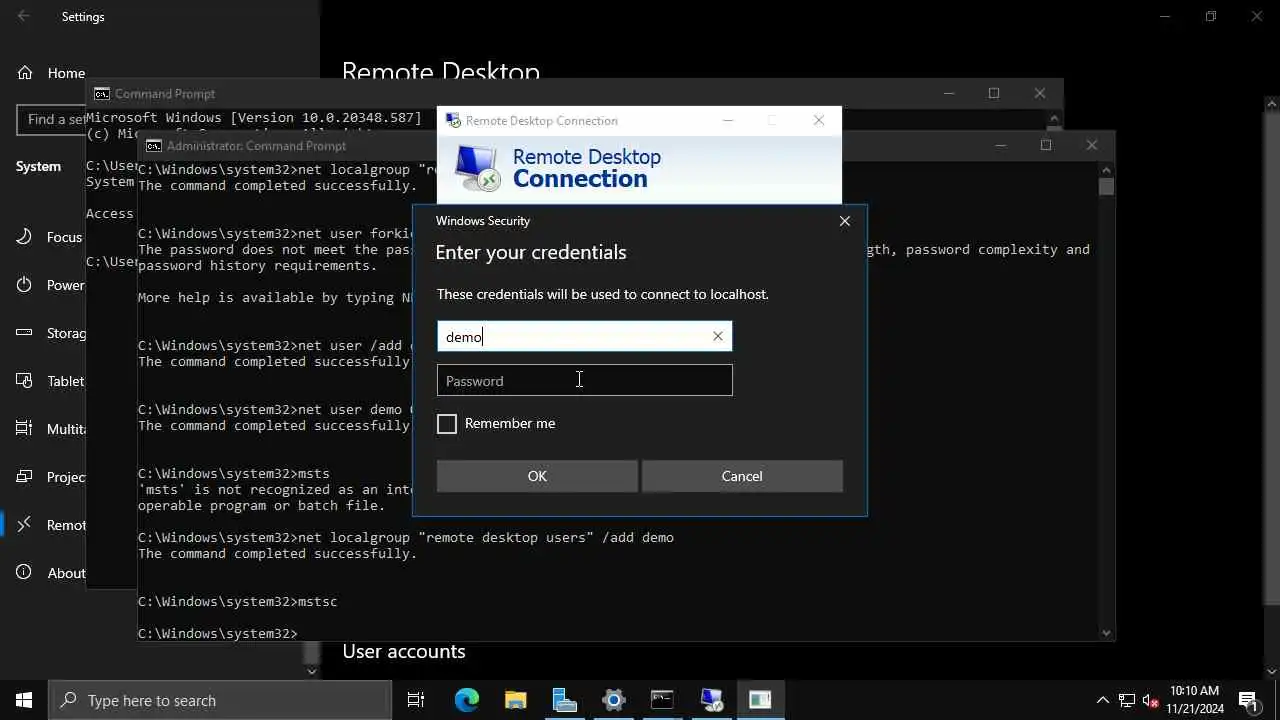Screen dimensions: 1280x720
Task: Click the last active taskbar app icon
Action: pyautogui.click(x=760, y=700)
